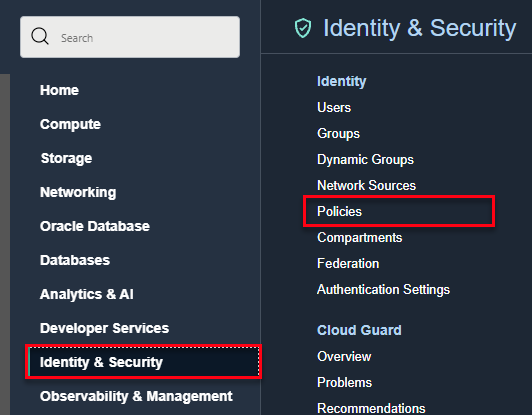532x415 pixels.
Task: Click the Identity & Security shield icon
Action: pos(303,28)
